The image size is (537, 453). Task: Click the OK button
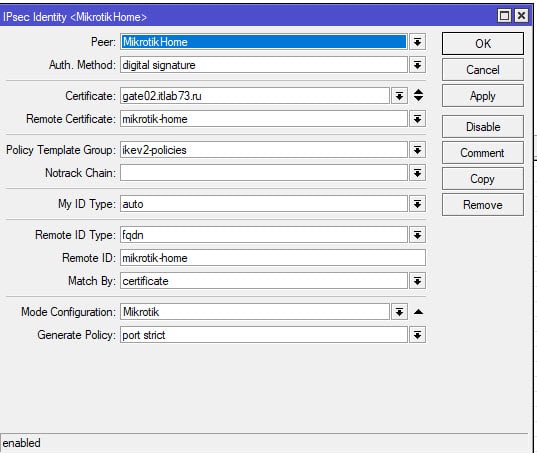483,44
